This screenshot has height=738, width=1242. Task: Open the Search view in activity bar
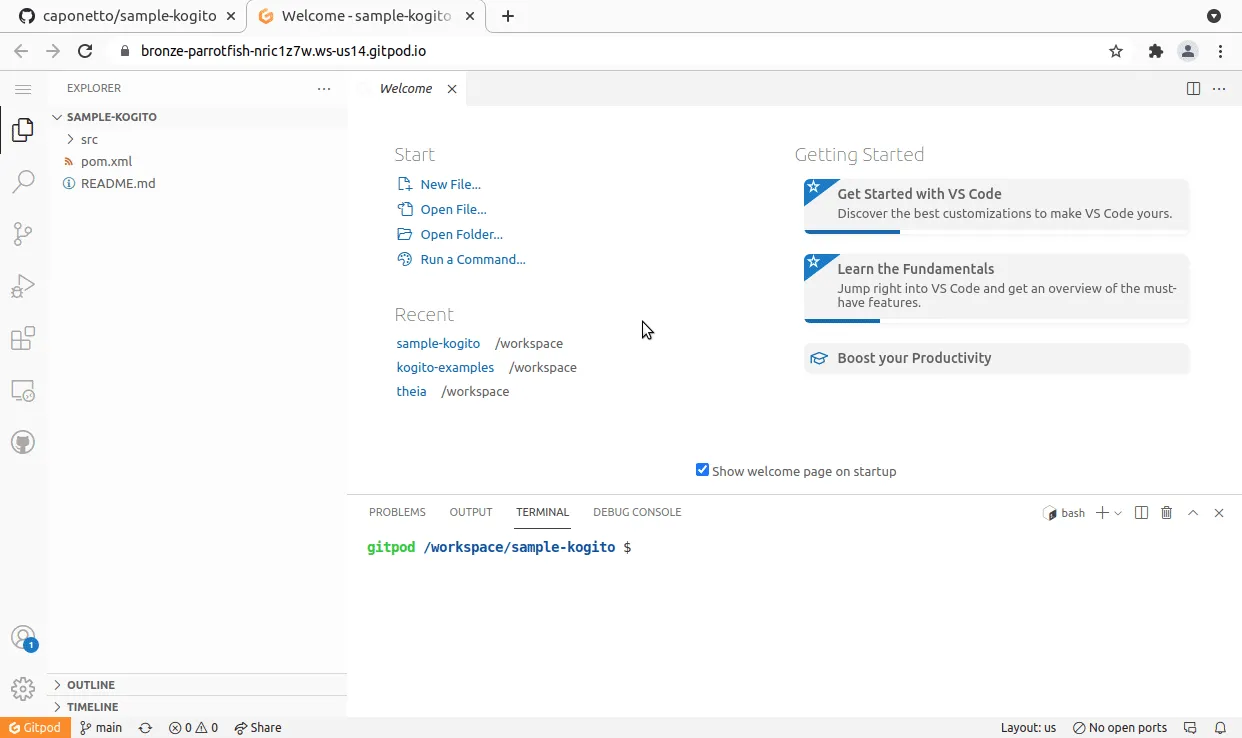23,182
